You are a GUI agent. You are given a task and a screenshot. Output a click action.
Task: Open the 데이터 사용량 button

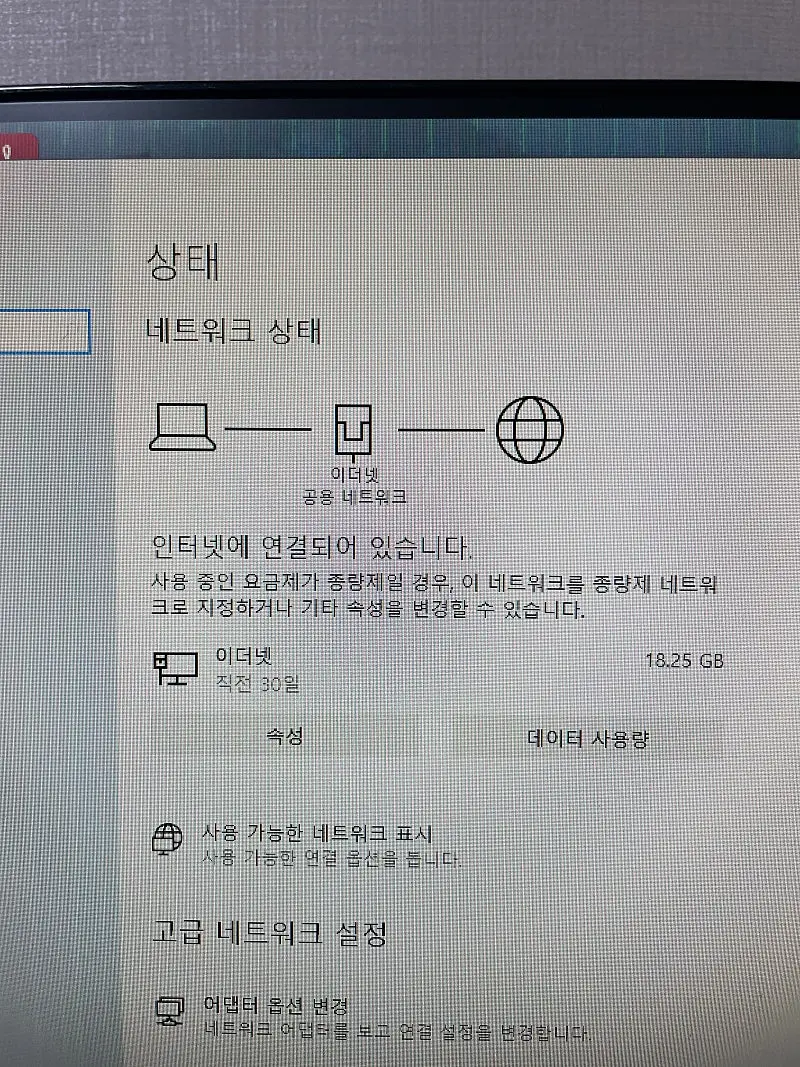coord(588,739)
